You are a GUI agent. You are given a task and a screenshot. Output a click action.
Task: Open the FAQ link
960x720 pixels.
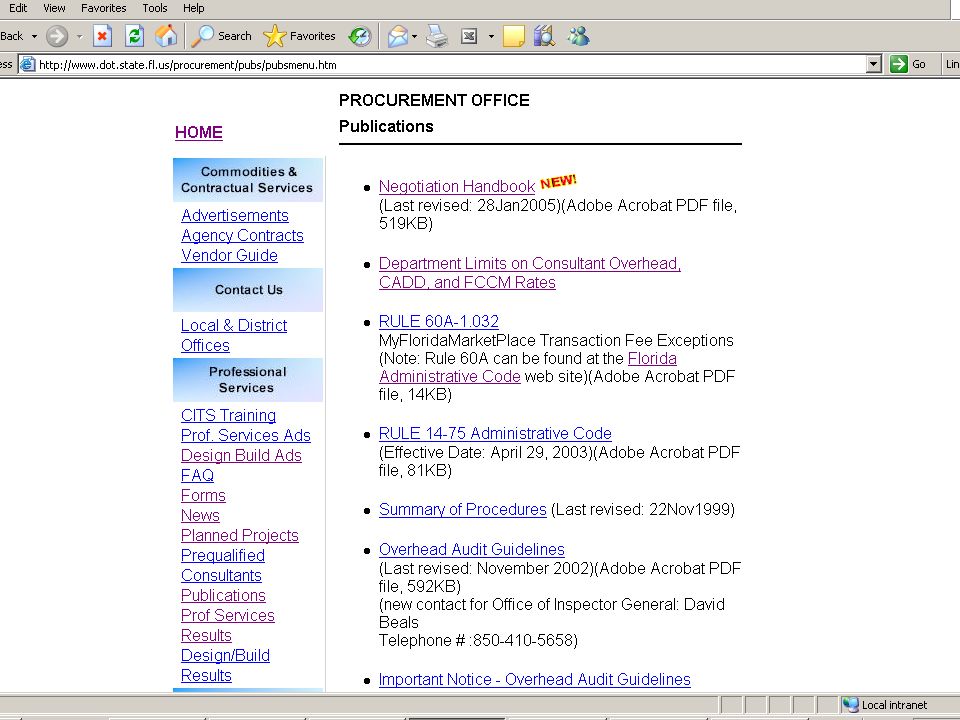click(198, 475)
